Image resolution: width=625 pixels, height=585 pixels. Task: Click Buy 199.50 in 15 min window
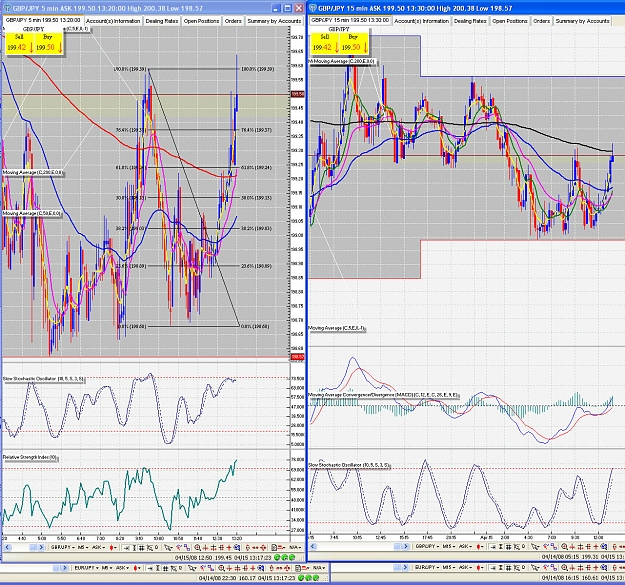pos(354,43)
